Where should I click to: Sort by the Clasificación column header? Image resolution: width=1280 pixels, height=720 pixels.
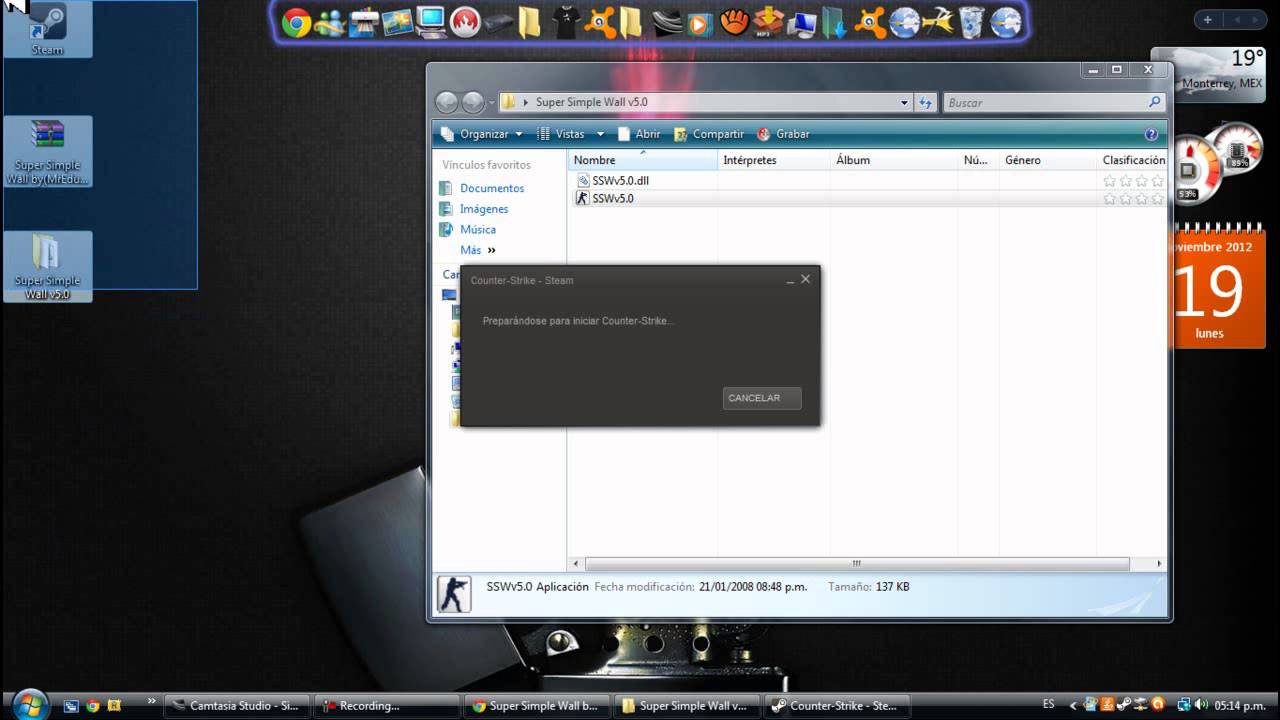click(x=1132, y=160)
